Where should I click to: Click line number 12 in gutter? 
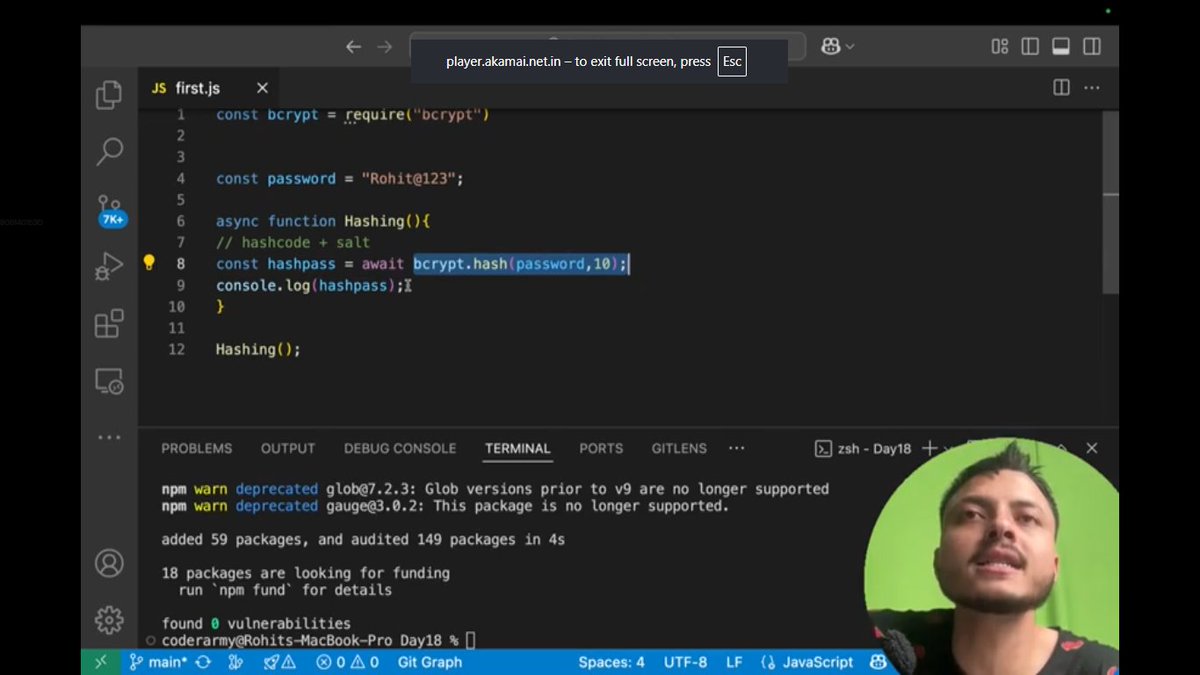pyautogui.click(x=177, y=349)
